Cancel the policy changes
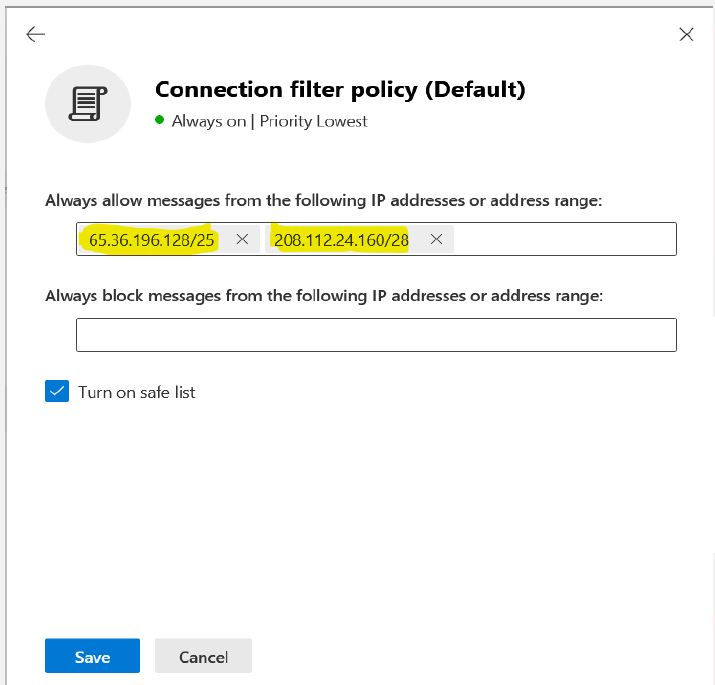The width and height of the screenshot is (715, 685). (203, 656)
